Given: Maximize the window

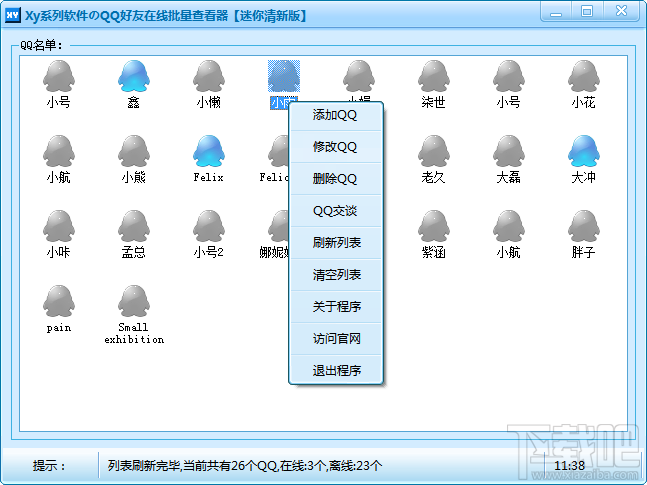Looking at the screenshot, I should 586,12.
